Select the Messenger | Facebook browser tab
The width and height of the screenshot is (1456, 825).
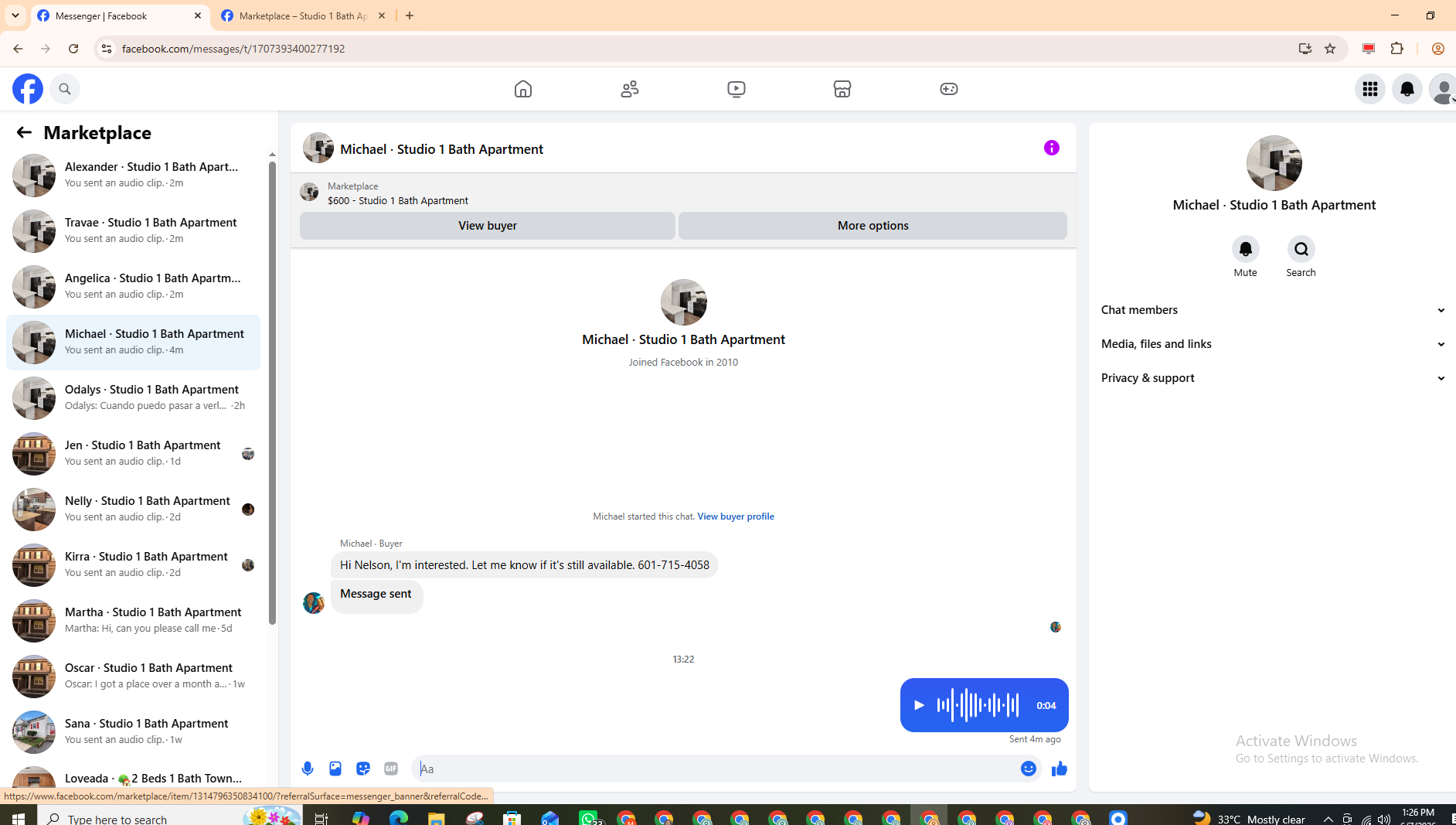pyautogui.click(x=120, y=15)
